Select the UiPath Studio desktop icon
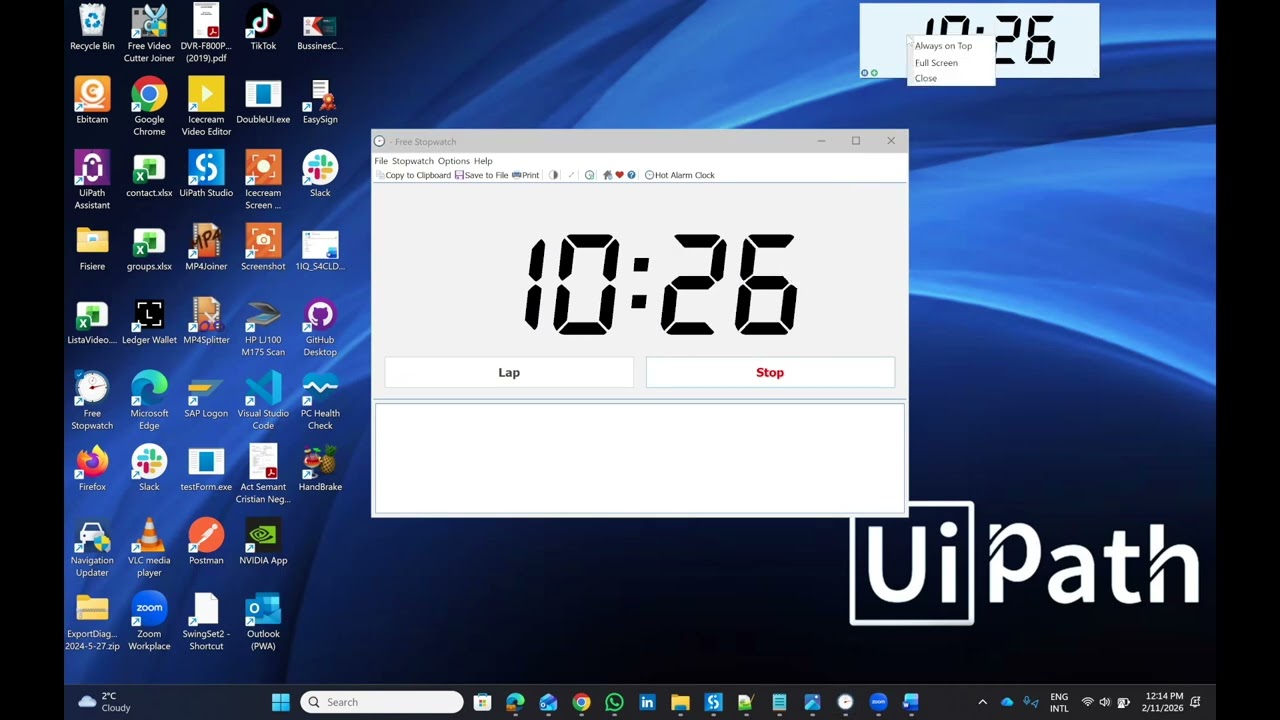Image resolution: width=1280 pixels, height=720 pixels. click(206, 175)
